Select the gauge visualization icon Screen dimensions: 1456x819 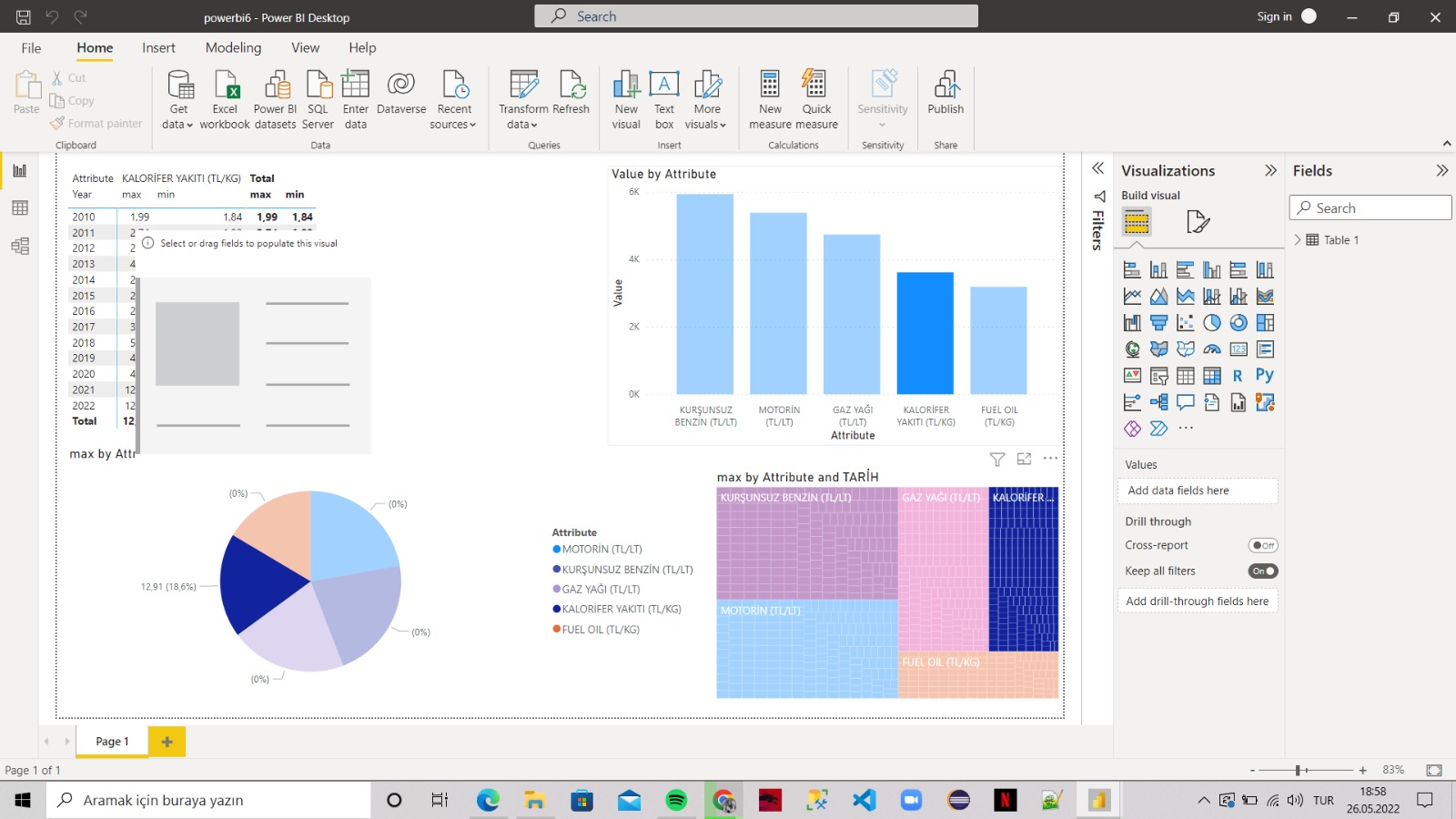(1212, 349)
